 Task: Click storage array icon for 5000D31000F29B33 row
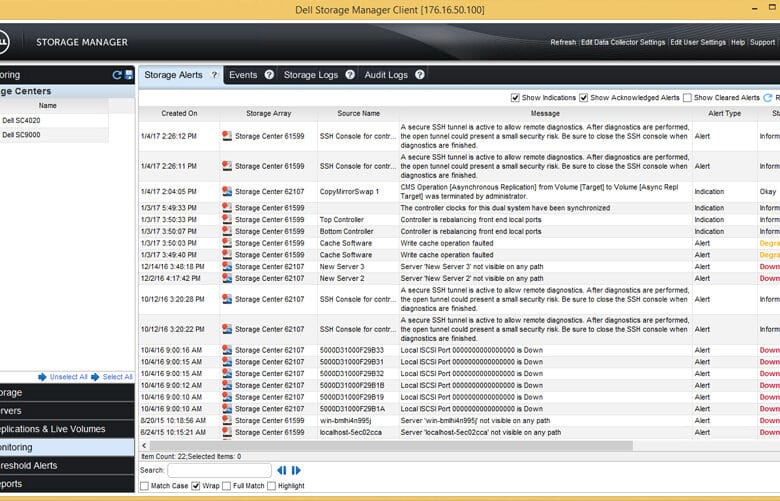pyautogui.click(x=227, y=350)
